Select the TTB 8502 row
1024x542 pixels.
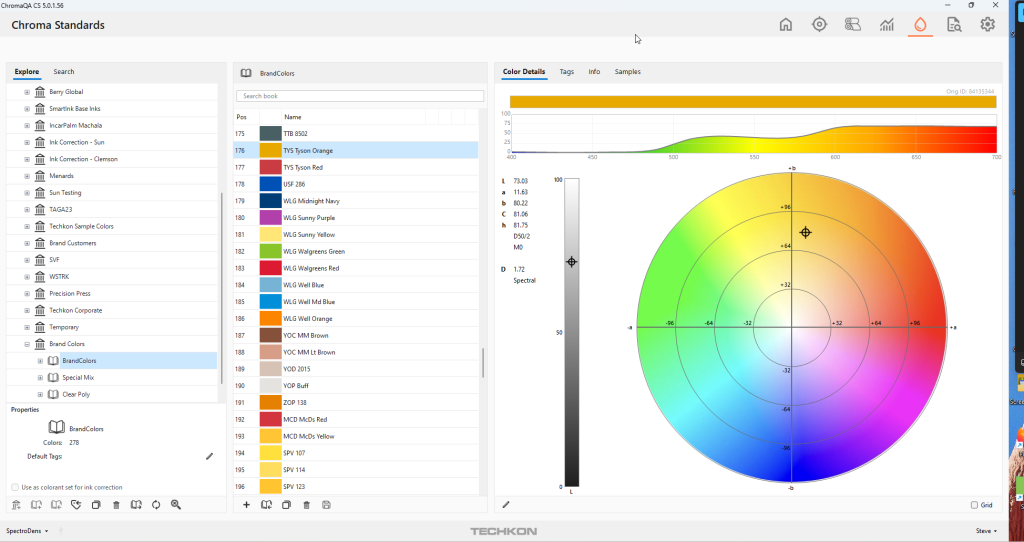356,134
